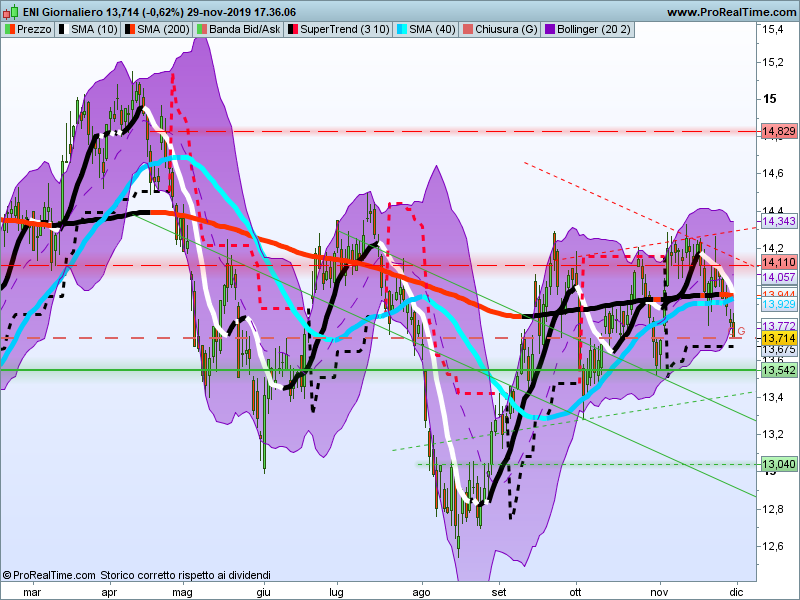
Task: Click the giu month label on time axis
Action: click(x=263, y=592)
